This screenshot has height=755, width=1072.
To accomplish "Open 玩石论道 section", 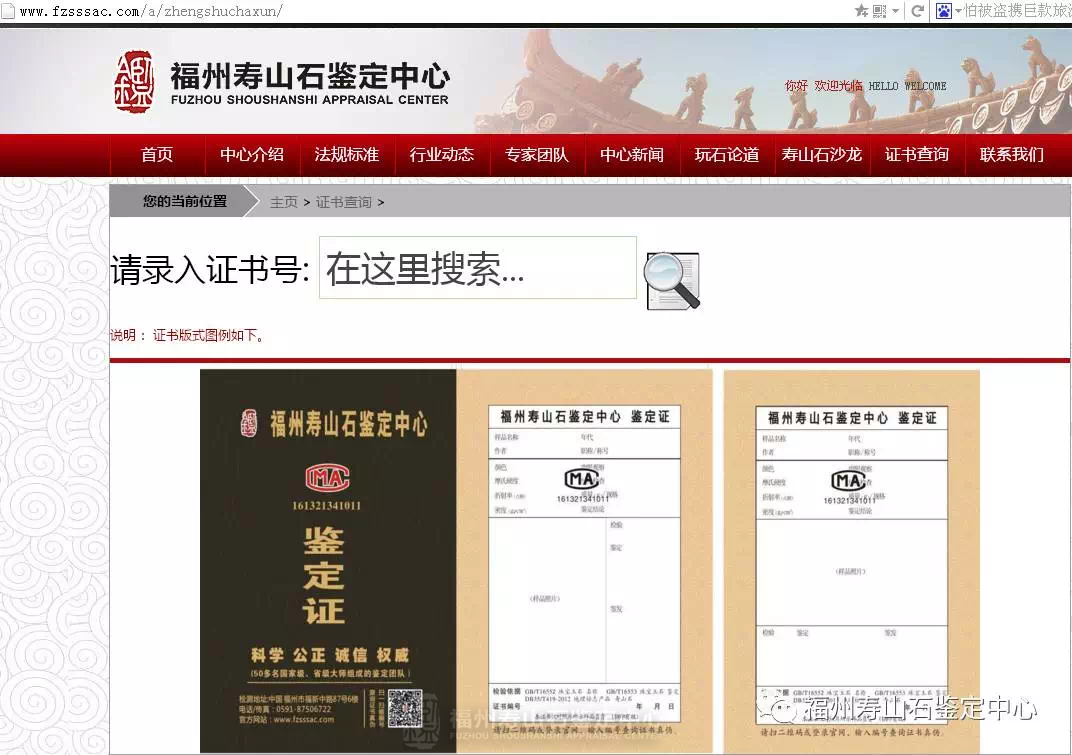I will pos(727,155).
